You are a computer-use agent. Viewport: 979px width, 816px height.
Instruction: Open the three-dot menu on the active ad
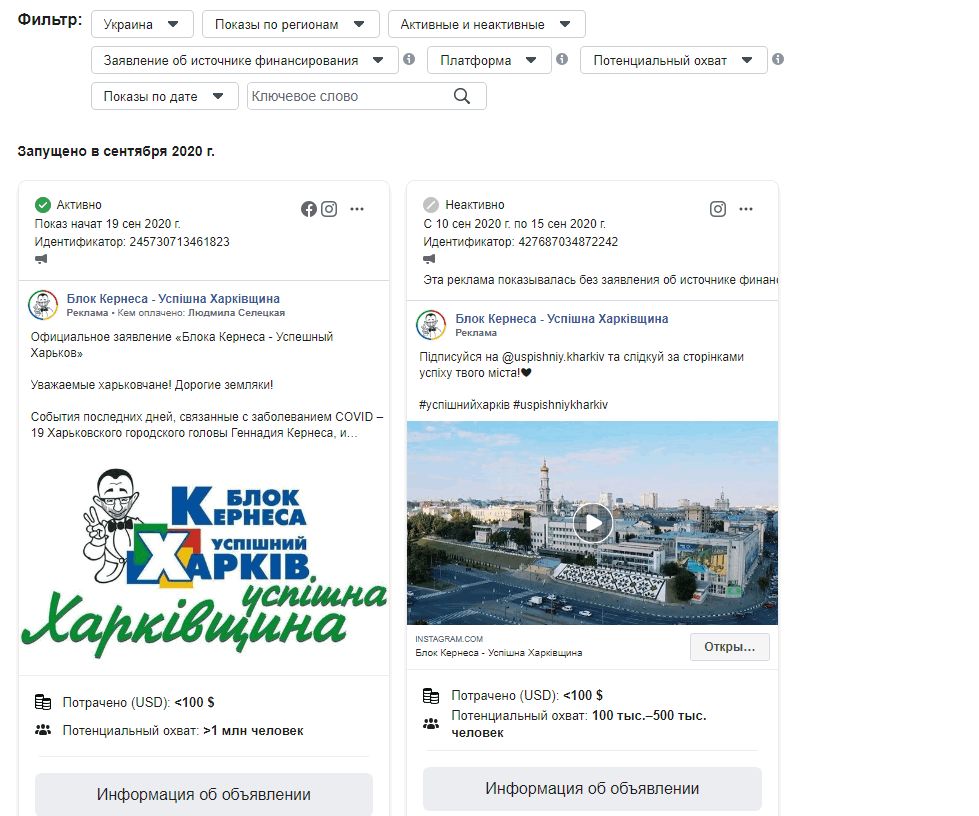pyautogui.click(x=357, y=209)
